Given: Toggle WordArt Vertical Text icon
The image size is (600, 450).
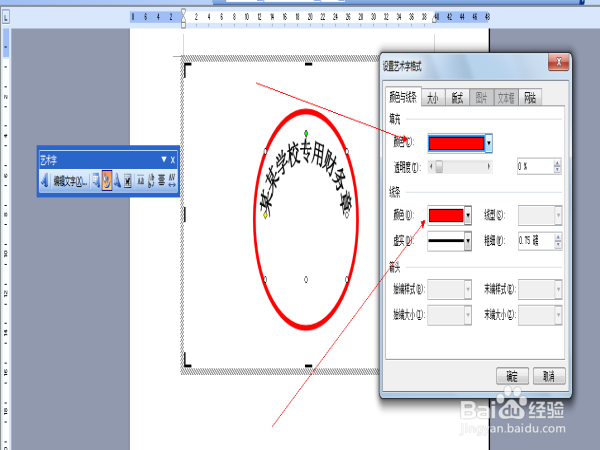Looking at the screenshot, I should (151, 181).
